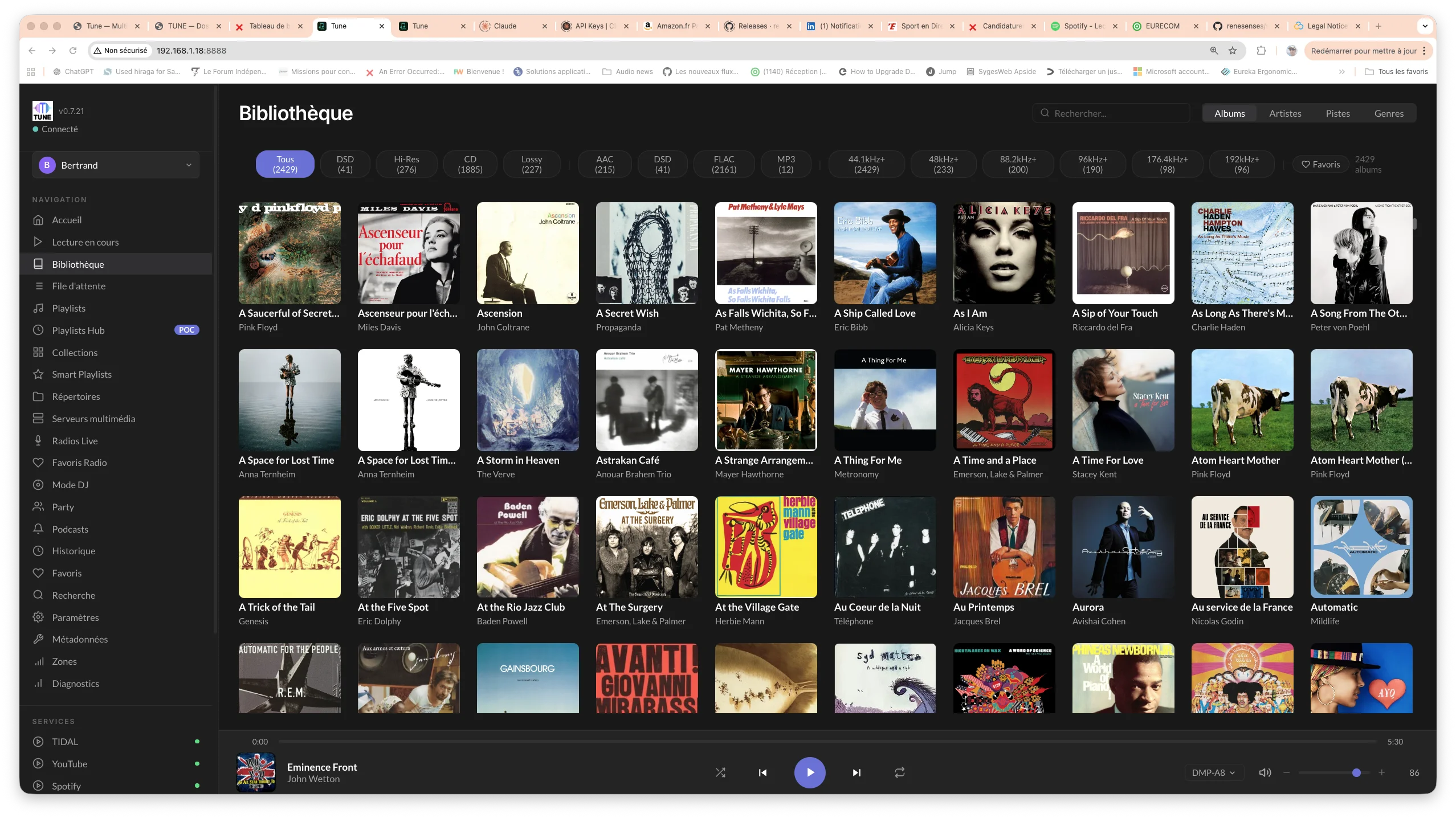Open Chrome's Redémarrer pour mettre à jour menu

click(1368, 51)
